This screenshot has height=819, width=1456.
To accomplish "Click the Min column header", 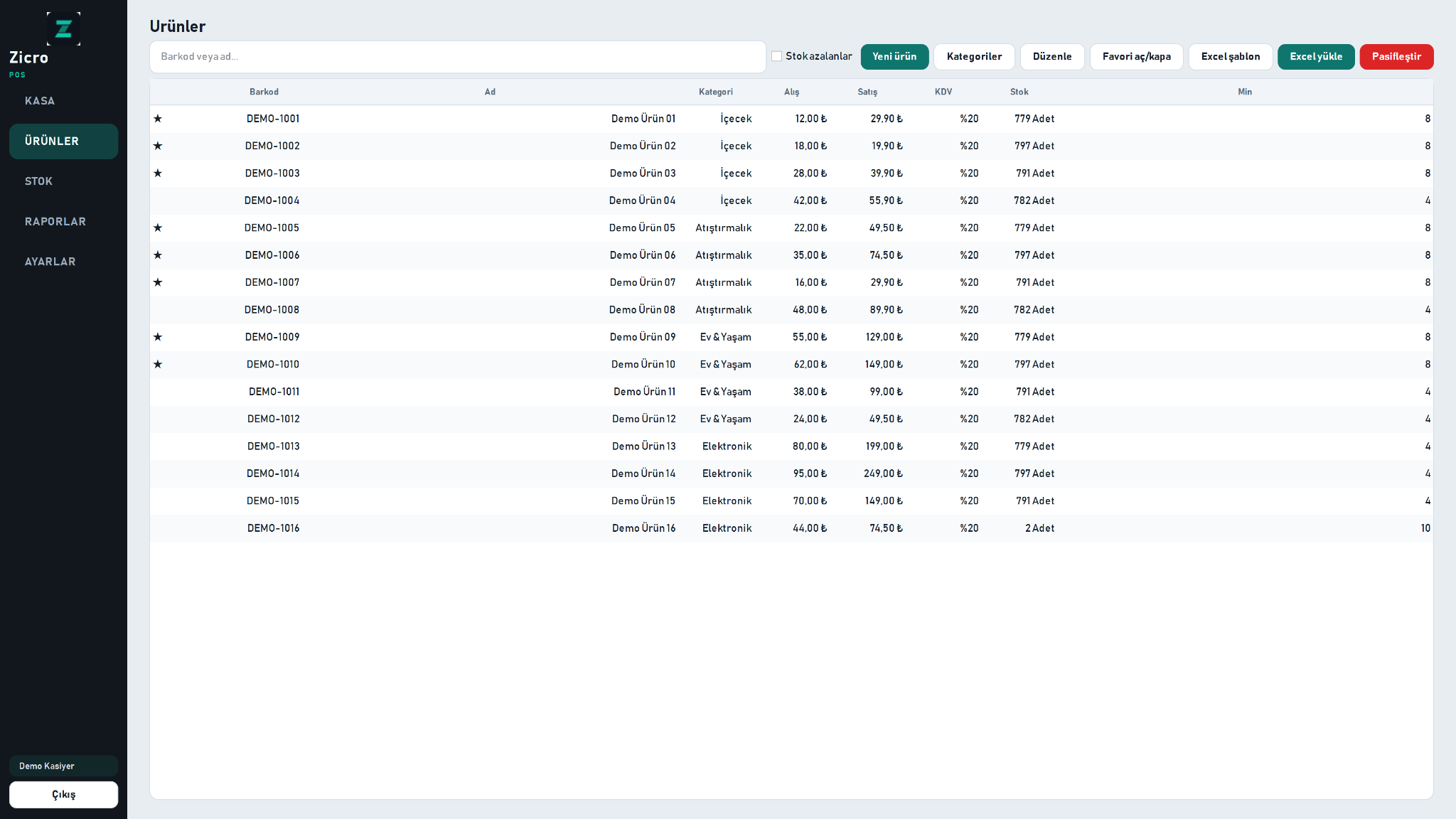I will (1245, 92).
